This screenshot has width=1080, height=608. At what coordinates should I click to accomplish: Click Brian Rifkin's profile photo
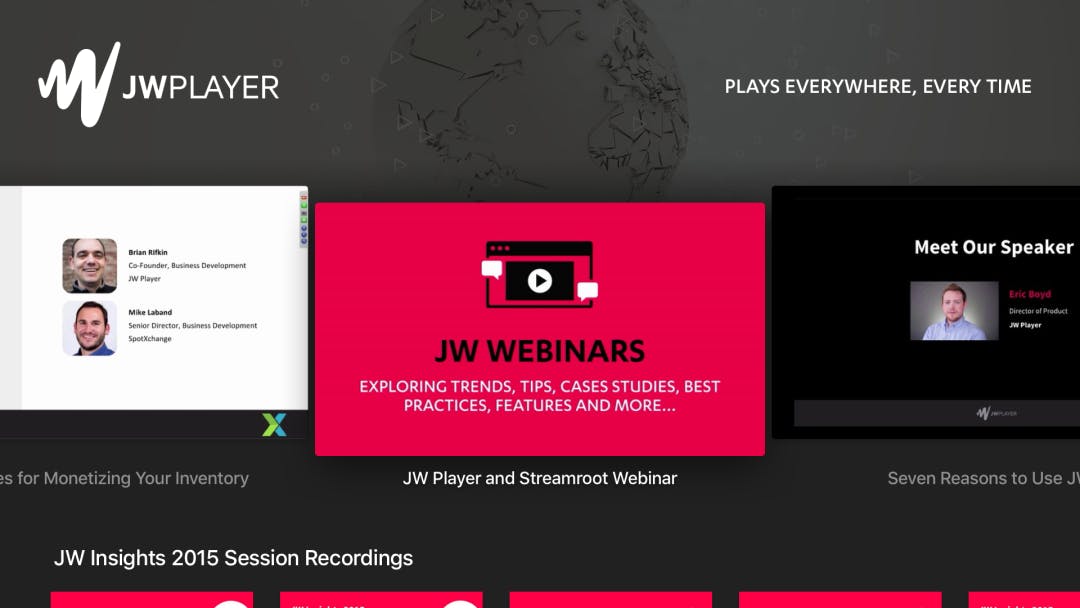(x=90, y=265)
